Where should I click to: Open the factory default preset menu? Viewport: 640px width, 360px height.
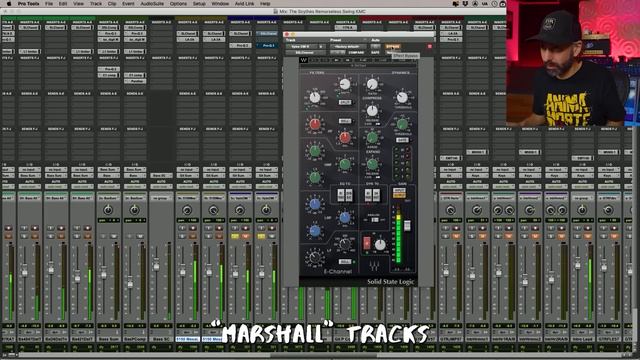(x=348, y=47)
